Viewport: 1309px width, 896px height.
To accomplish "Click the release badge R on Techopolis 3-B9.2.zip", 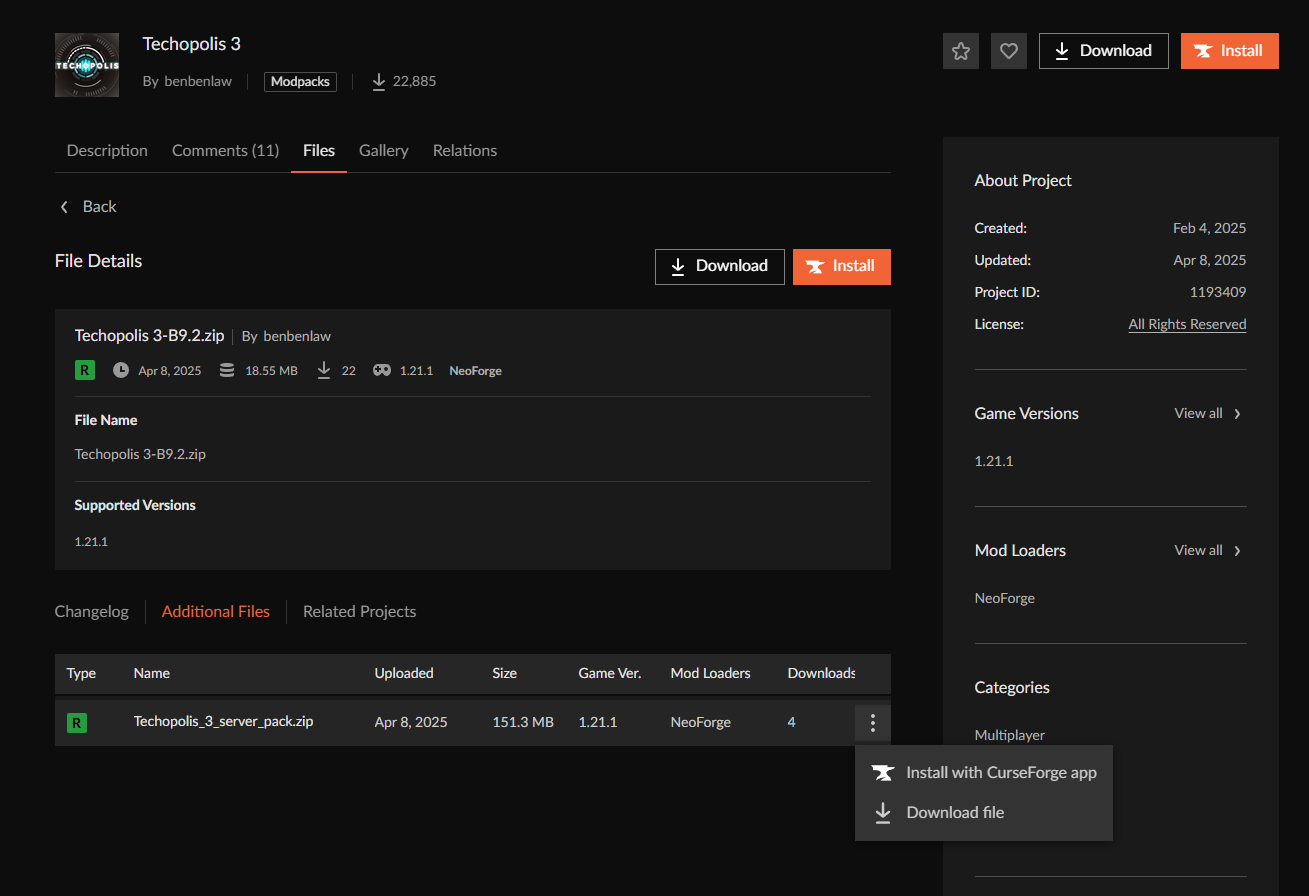I will point(84,369).
